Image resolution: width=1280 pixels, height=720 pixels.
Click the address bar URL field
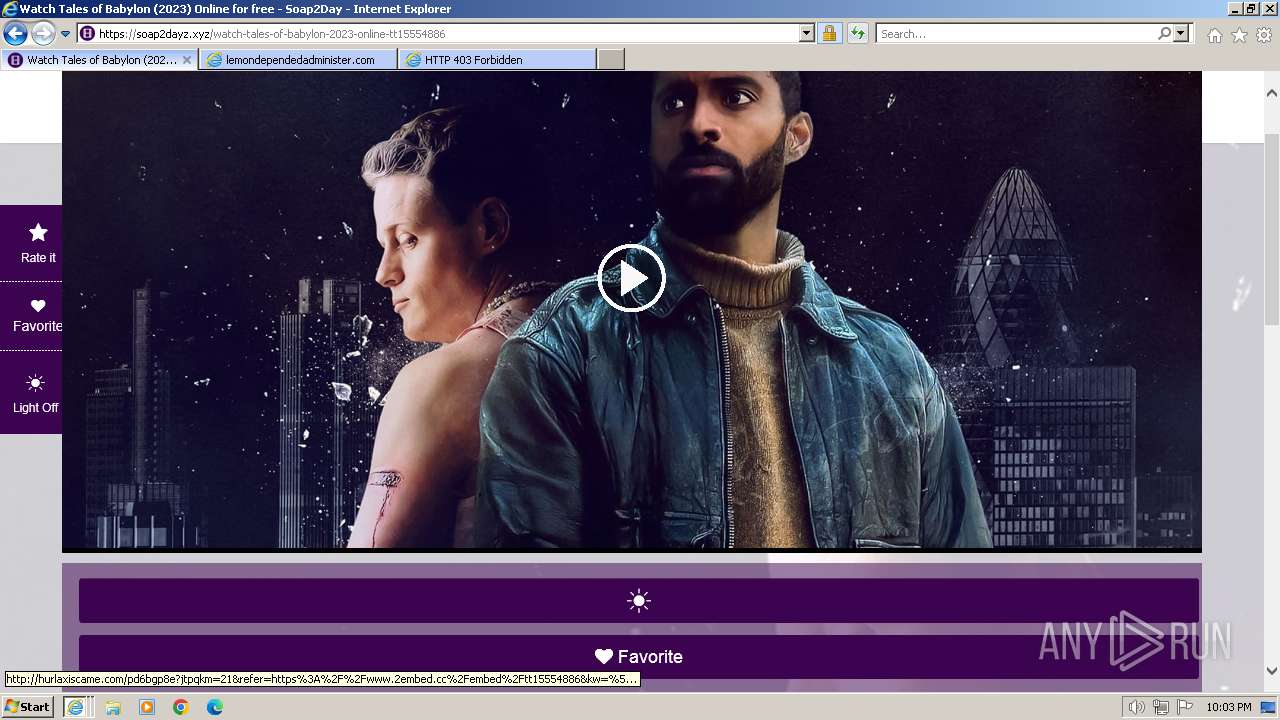coord(447,33)
